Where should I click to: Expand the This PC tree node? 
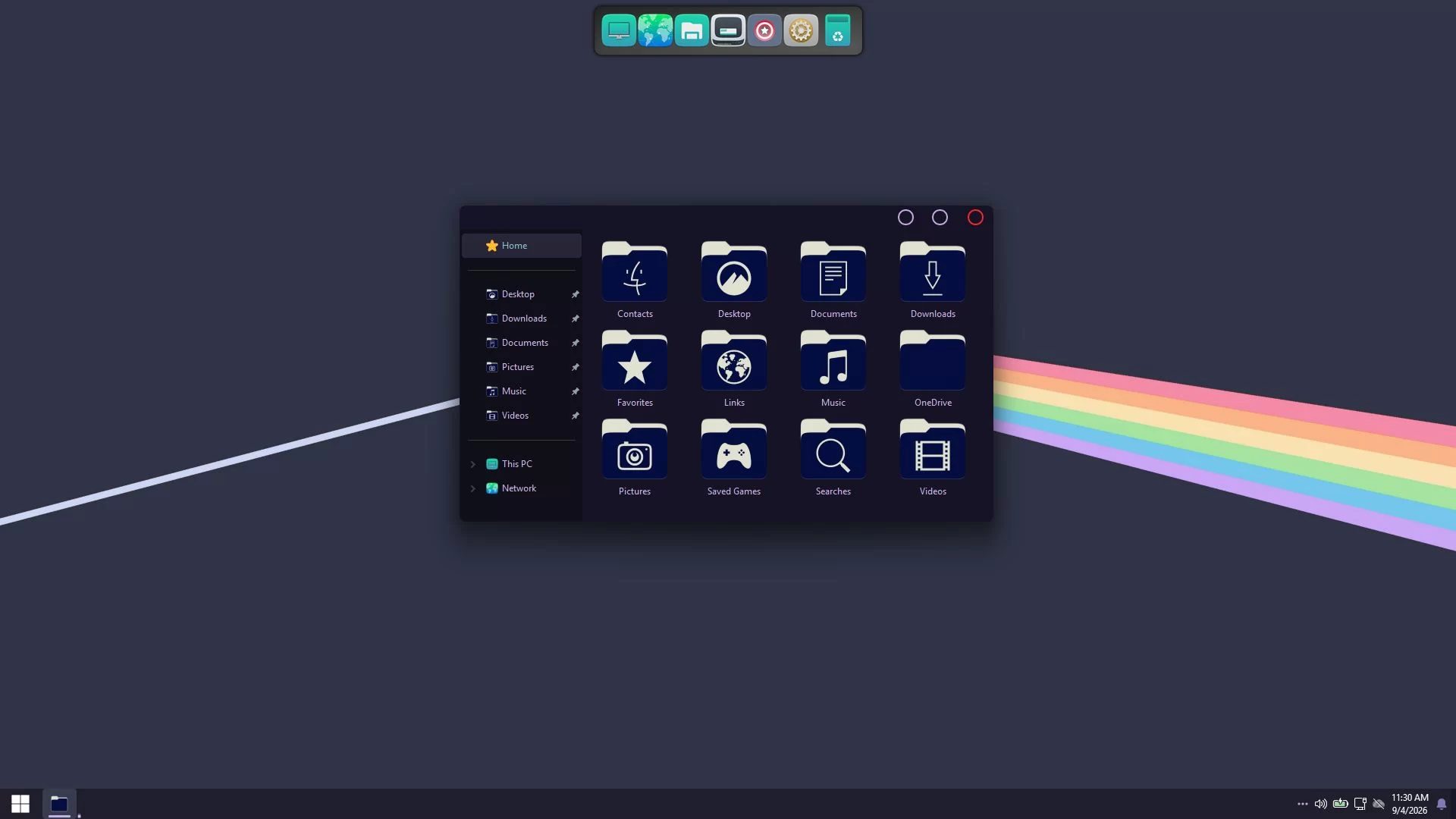tap(473, 464)
